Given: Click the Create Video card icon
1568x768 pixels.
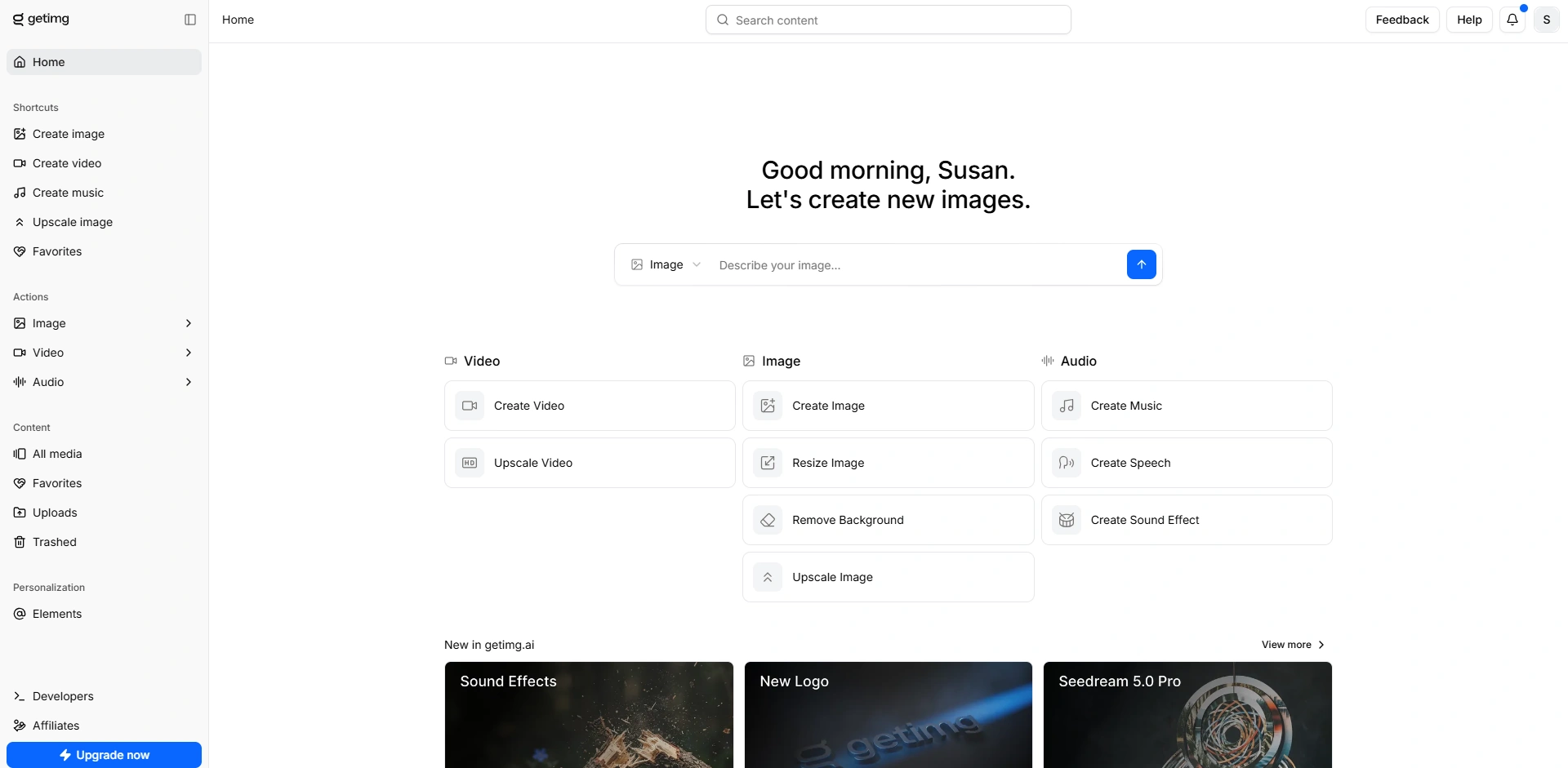Looking at the screenshot, I should 470,406.
